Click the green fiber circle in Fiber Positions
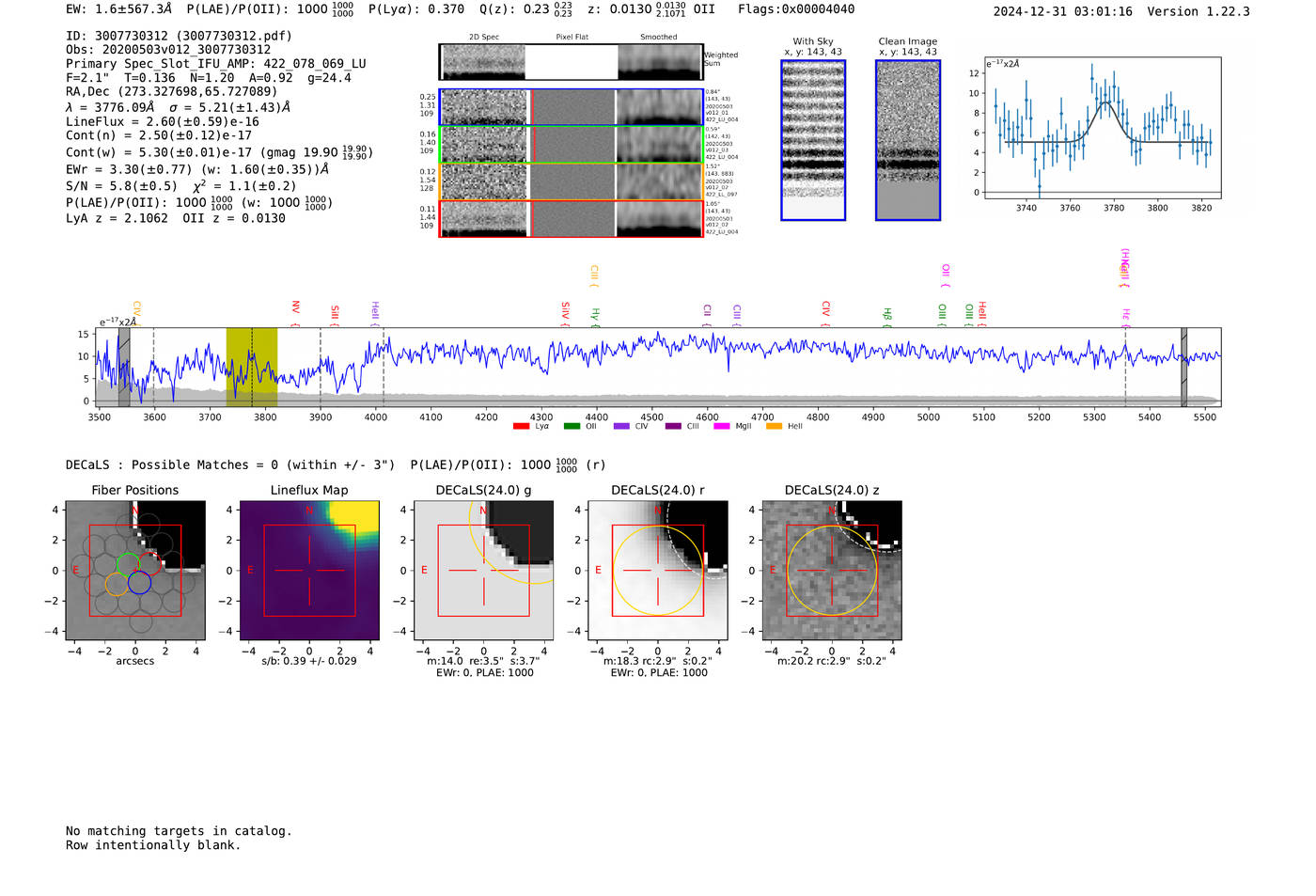This screenshot has height=896, width=1316. coord(128,565)
